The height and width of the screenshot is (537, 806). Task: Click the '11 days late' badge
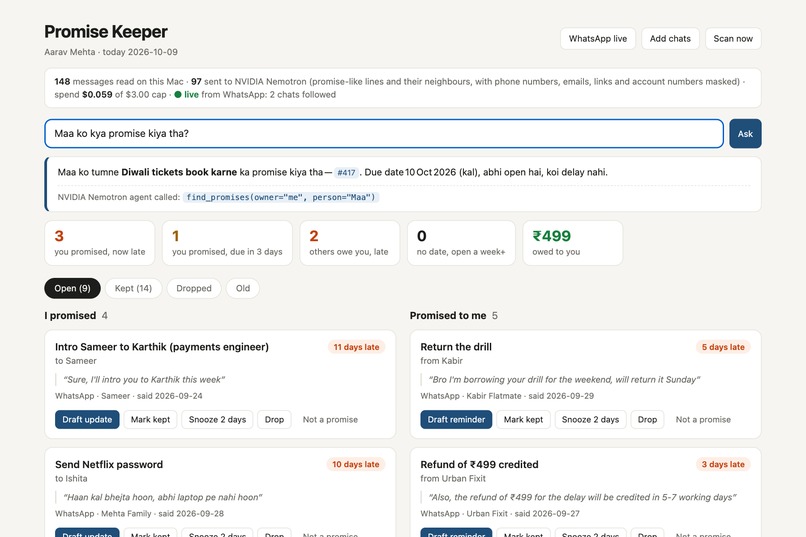coord(356,347)
